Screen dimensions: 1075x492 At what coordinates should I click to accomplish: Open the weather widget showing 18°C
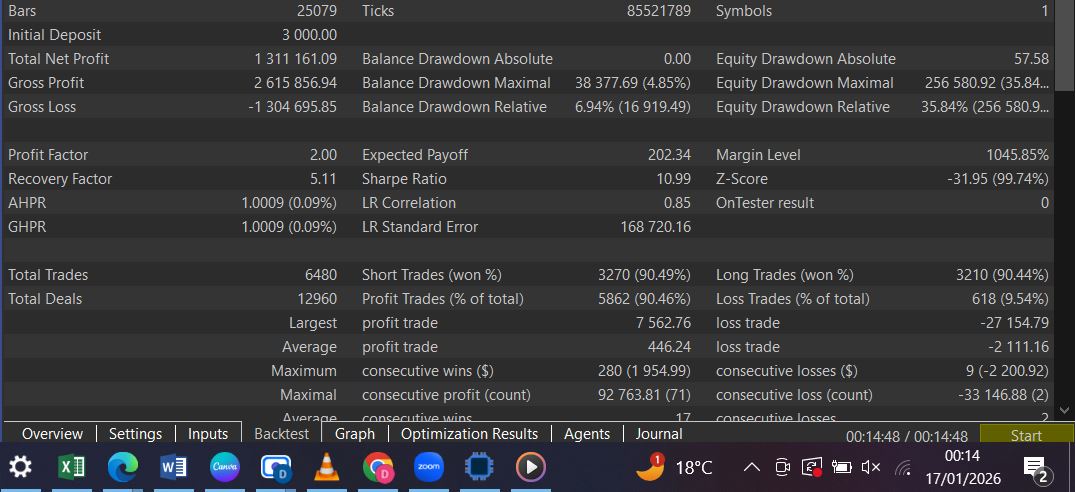click(675, 467)
